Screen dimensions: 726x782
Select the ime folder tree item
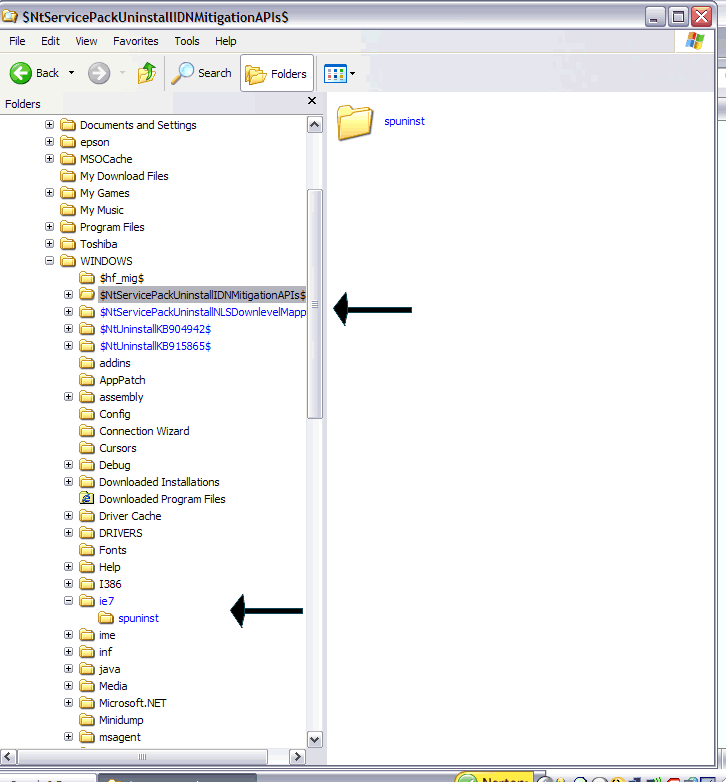point(107,635)
